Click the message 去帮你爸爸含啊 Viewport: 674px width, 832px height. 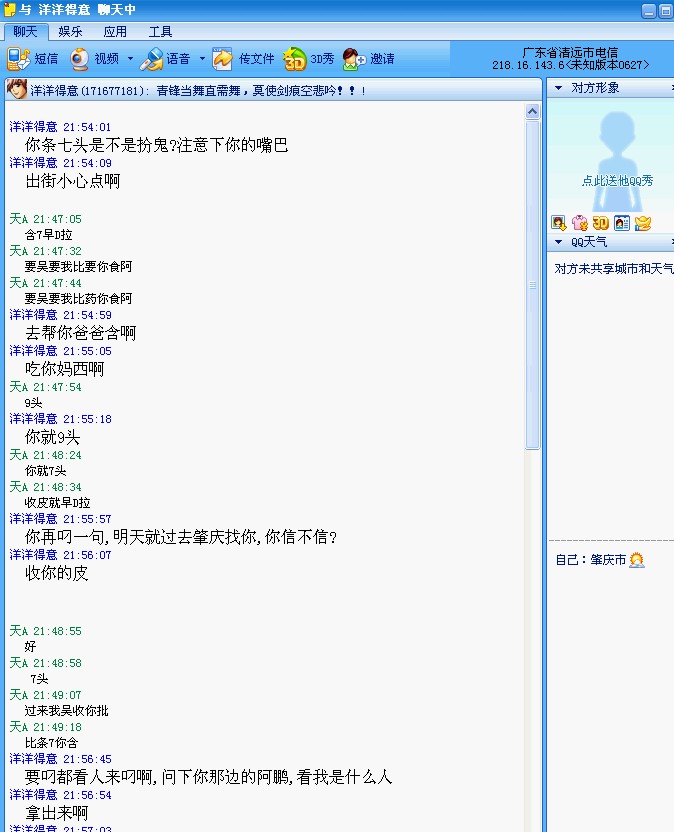[x=81, y=333]
